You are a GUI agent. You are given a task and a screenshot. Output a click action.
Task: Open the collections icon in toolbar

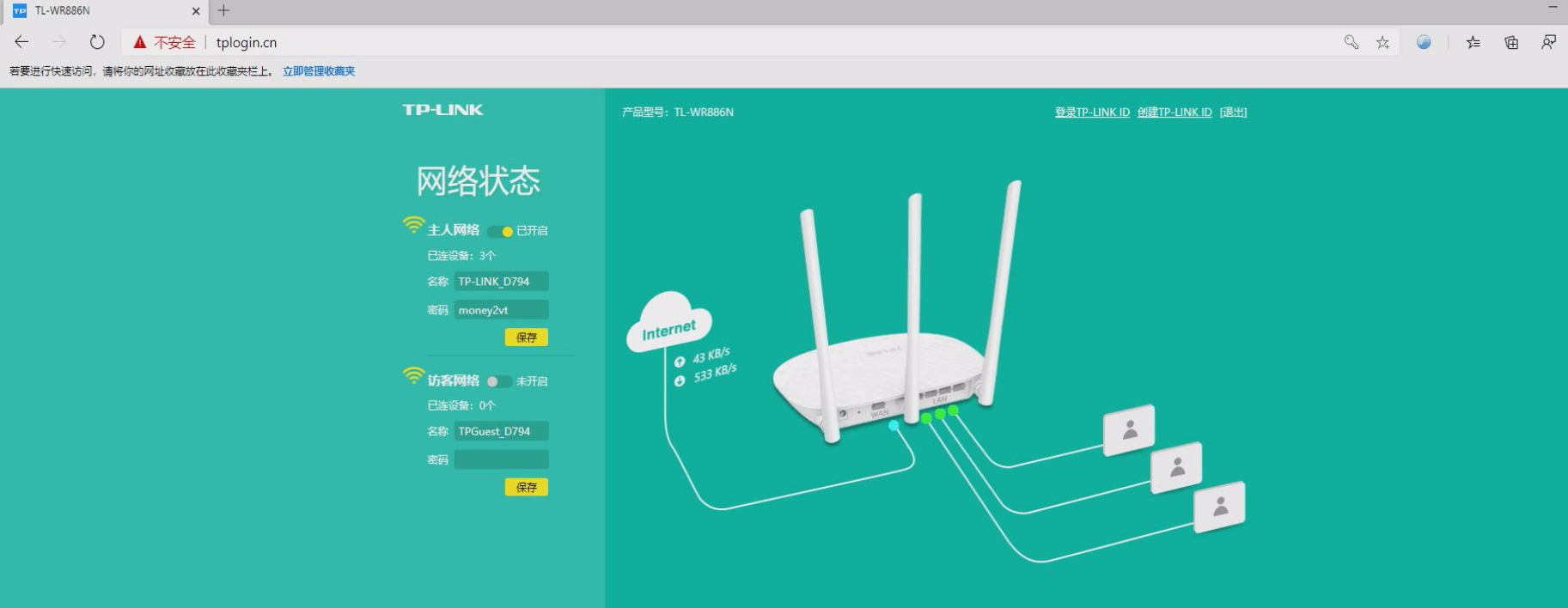click(1511, 42)
